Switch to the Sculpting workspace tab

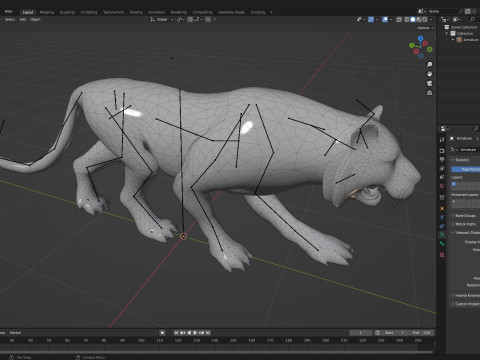pyautogui.click(x=67, y=12)
